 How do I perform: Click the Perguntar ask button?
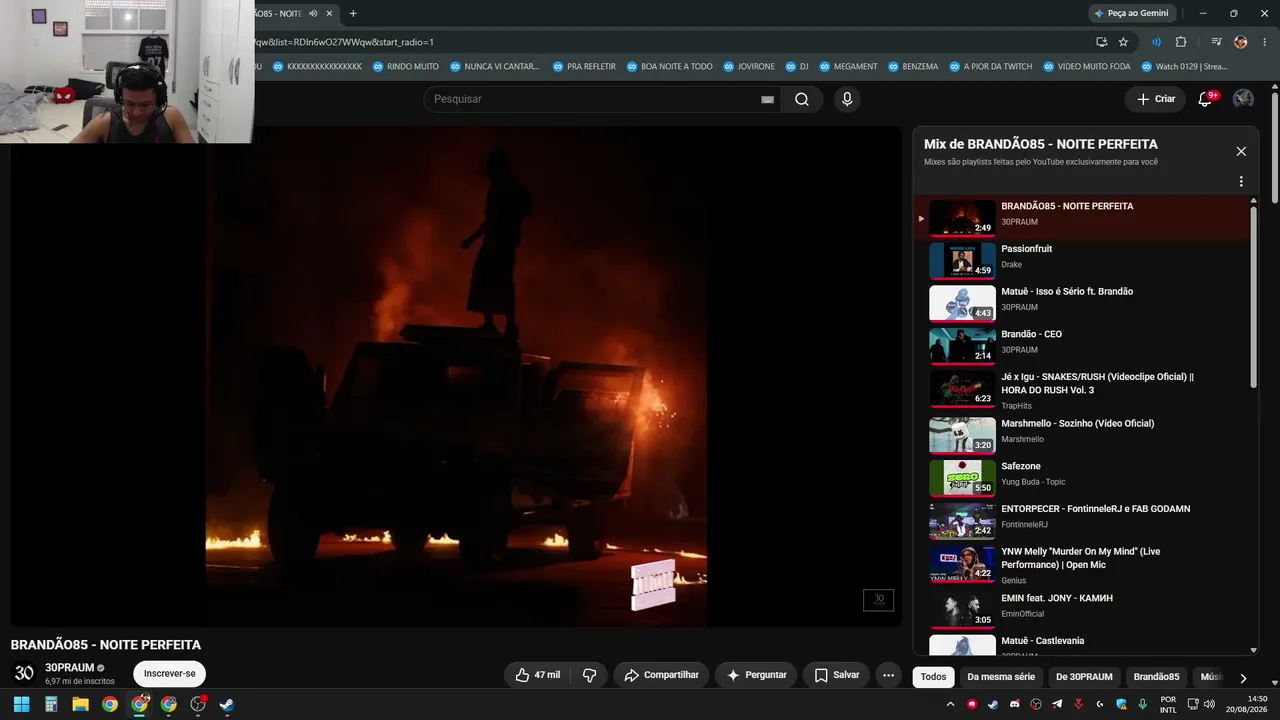click(756, 675)
